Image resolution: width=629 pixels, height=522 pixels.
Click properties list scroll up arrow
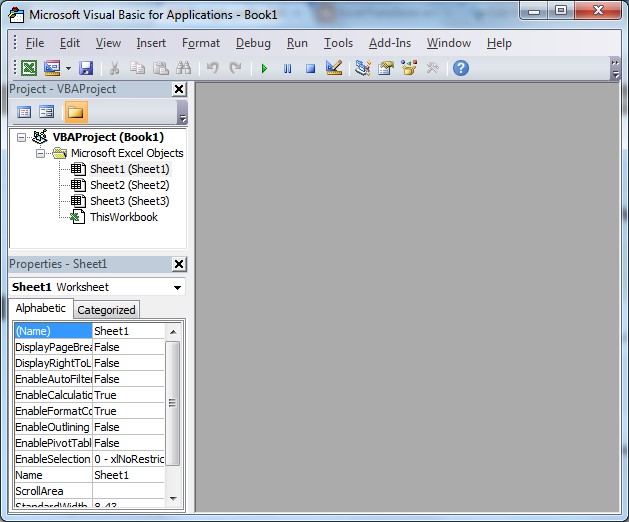click(x=173, y=332)
